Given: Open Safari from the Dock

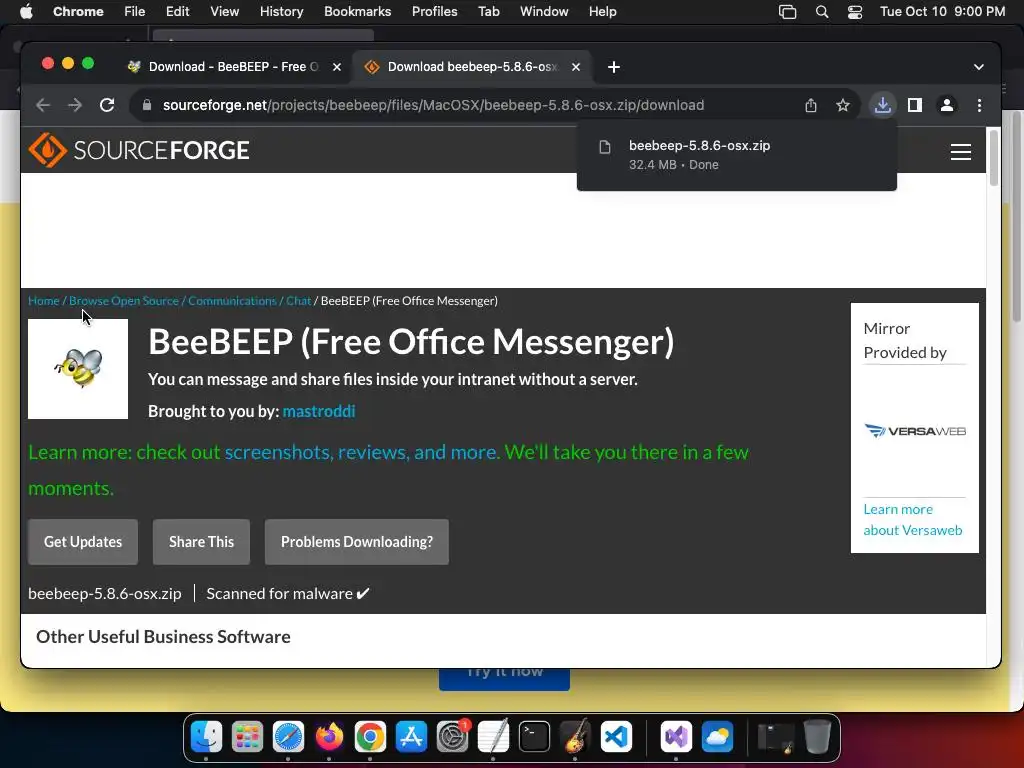Looking at the screenshot, I should (288, 737).
